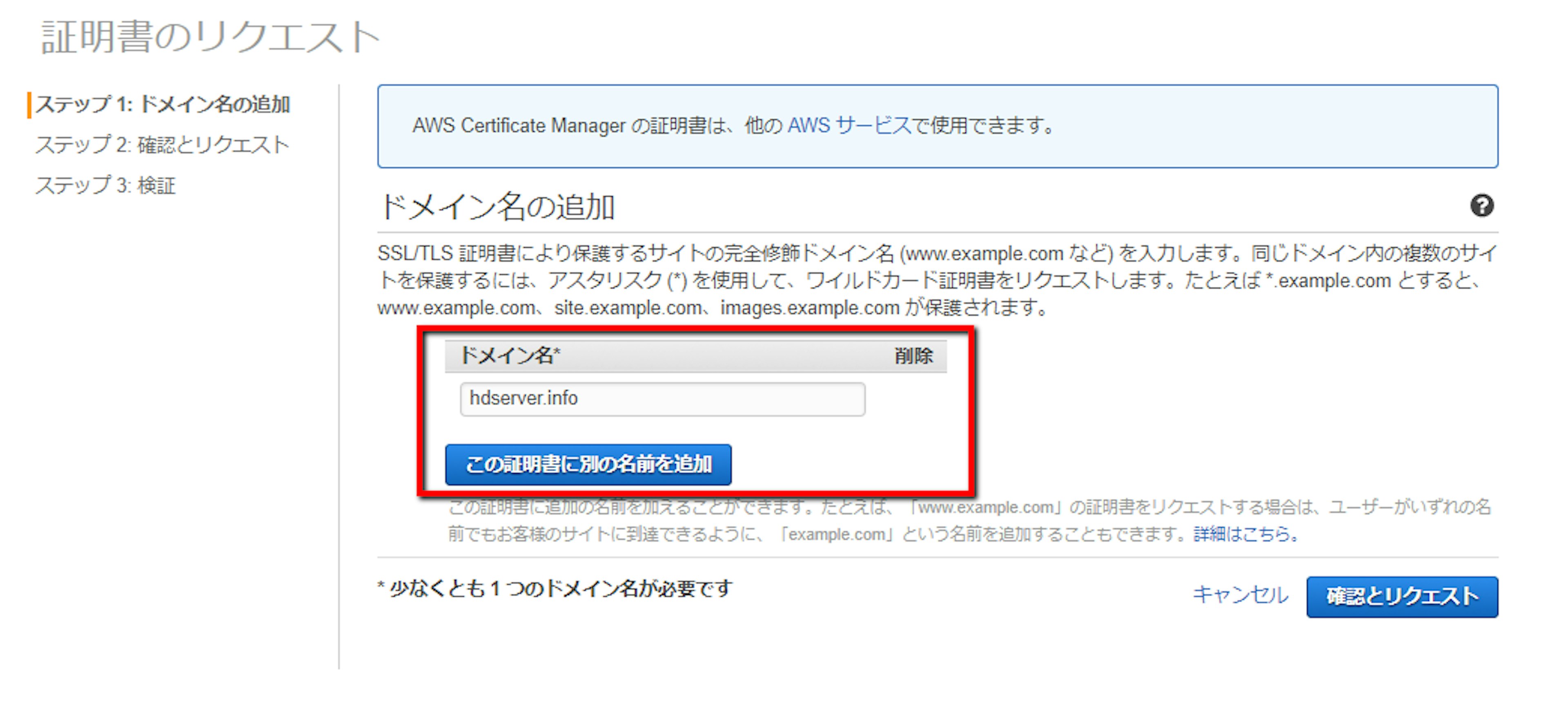The image size is (1568, 704).
Task: Click the 少なくとも1つのドメイン名が必要です footnote
Action: coord(555,588)
